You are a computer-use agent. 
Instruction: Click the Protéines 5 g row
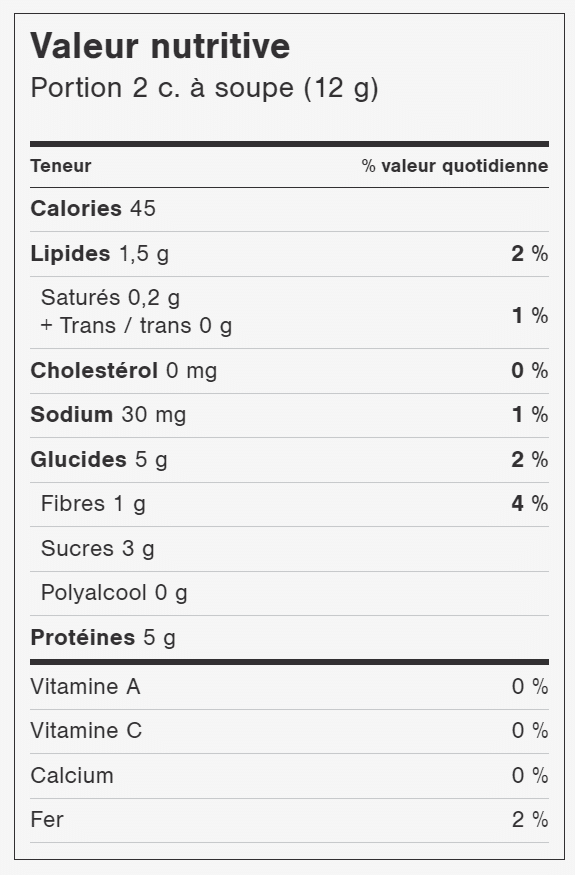(289, 638)
